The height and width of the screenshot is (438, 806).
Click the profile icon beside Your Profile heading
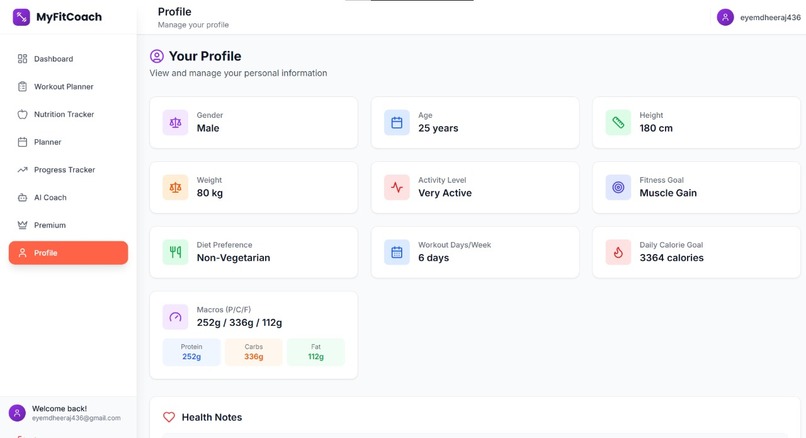point(157,56)
